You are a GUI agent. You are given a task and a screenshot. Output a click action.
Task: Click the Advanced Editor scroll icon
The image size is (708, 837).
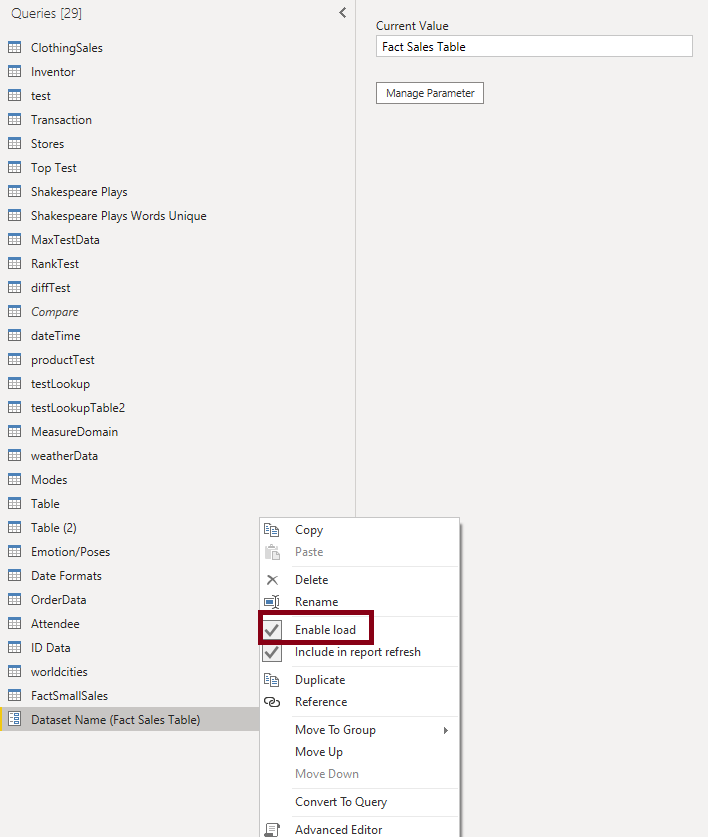[272, 830]
